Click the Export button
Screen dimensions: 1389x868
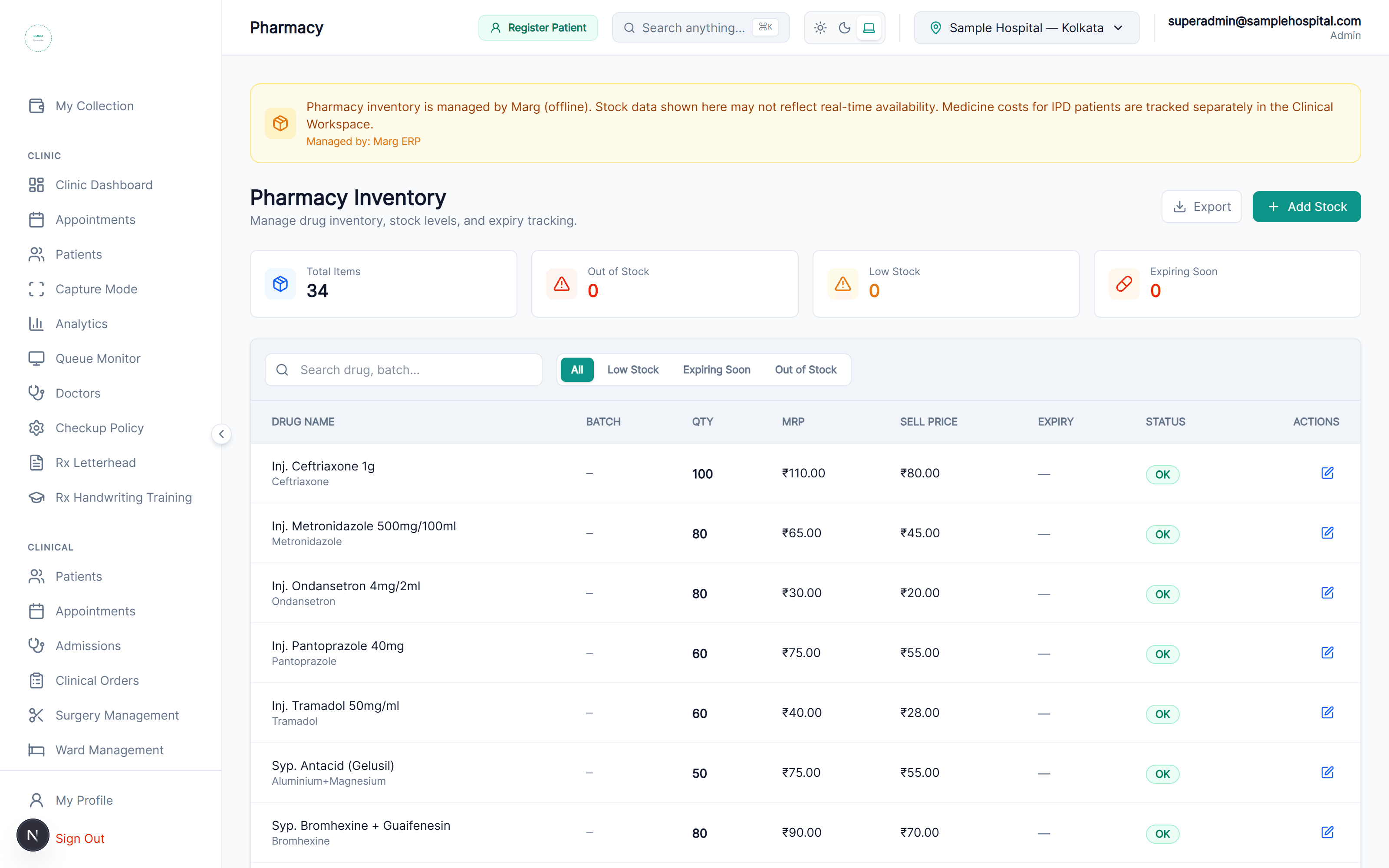[x=1201, y=207]
